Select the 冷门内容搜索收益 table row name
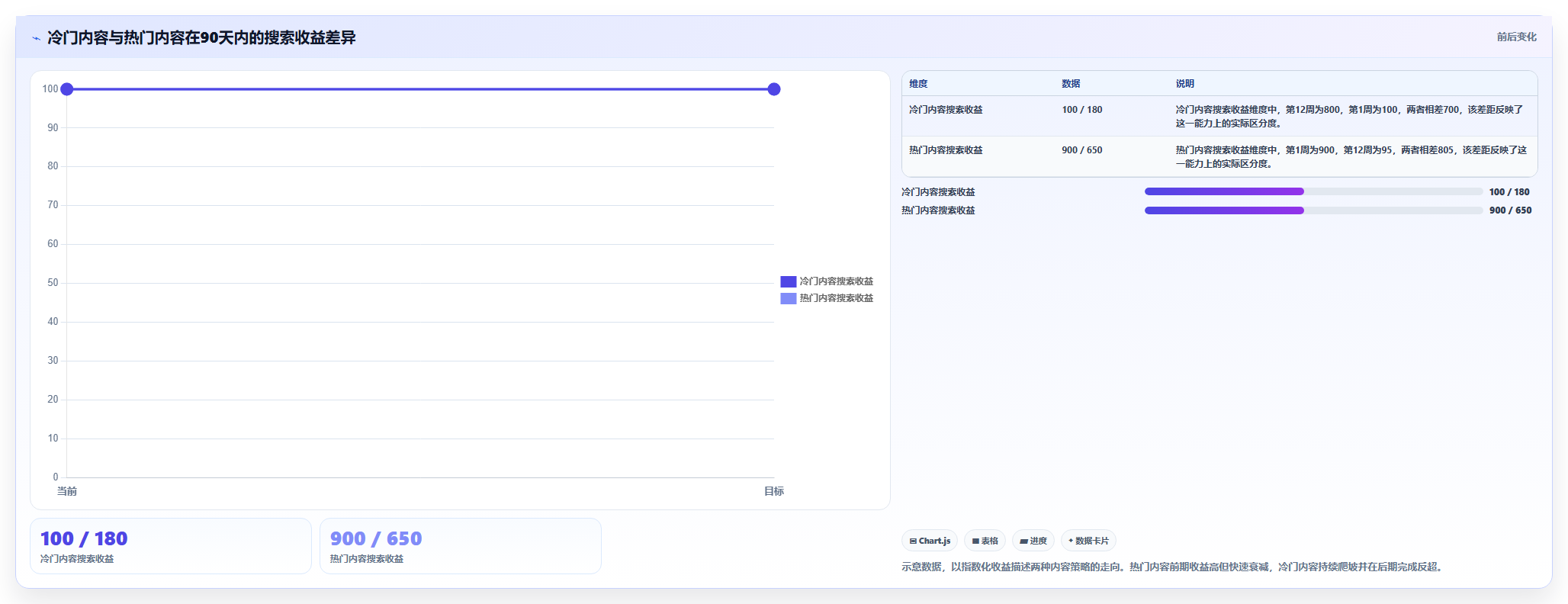Image resolution: width=1568 pixels, height=604 pixels. point(946,110)
